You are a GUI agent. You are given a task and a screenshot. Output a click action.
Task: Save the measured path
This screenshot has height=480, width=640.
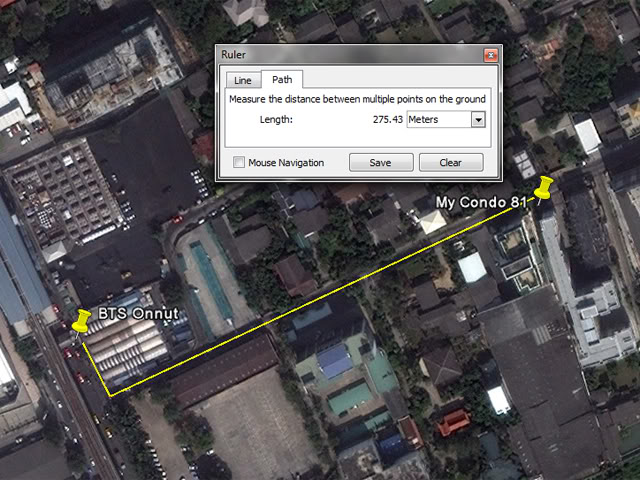[x=381, y=162]
